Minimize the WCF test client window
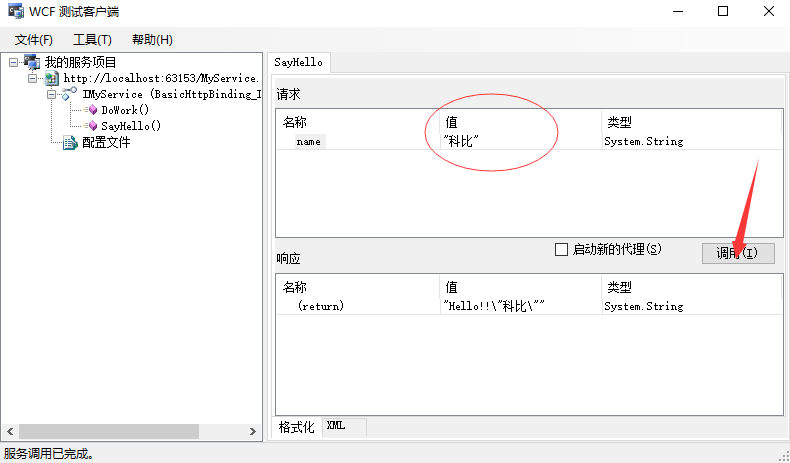This screenshot has width=790, height=463. coord(678,11)
